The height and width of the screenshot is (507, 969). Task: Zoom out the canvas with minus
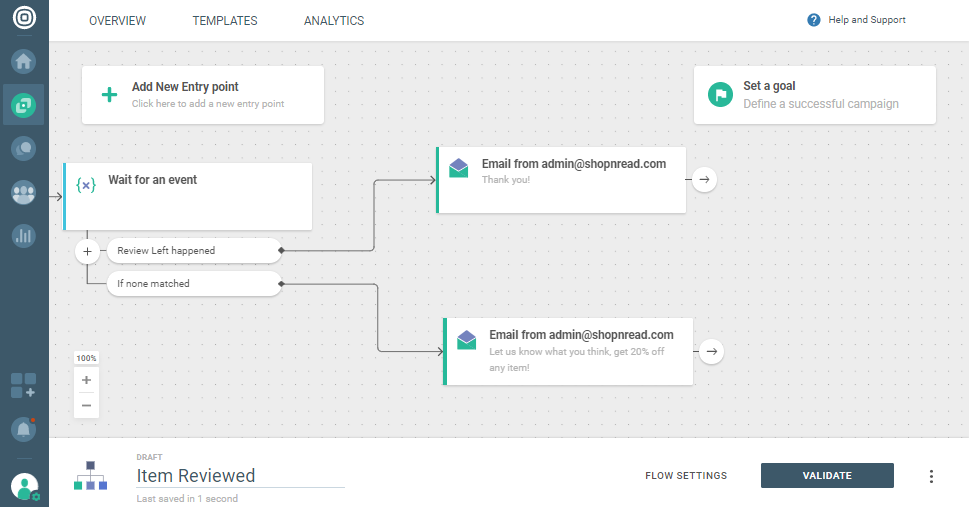tap(86, 405)
